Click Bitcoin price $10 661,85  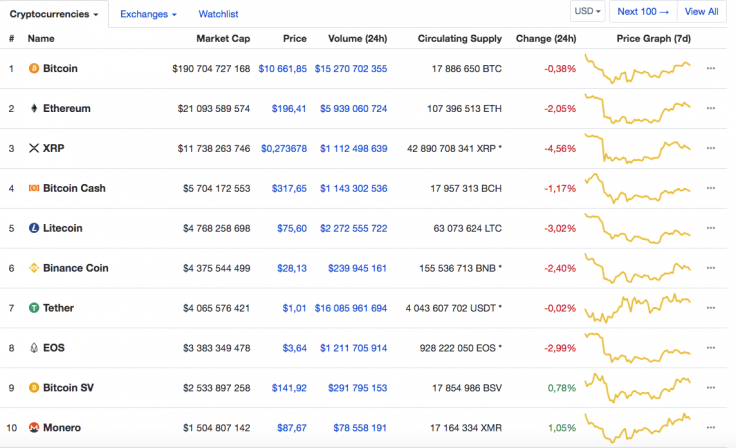pos(283,69)
